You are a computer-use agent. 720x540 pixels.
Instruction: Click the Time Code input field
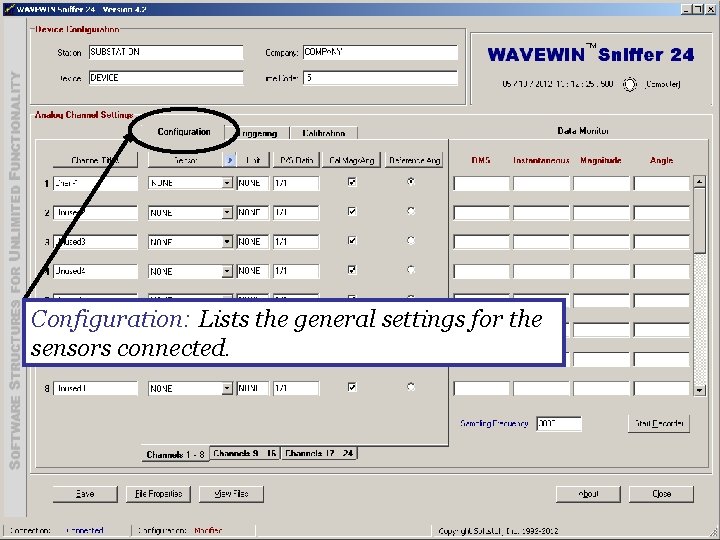pos(380,78)
